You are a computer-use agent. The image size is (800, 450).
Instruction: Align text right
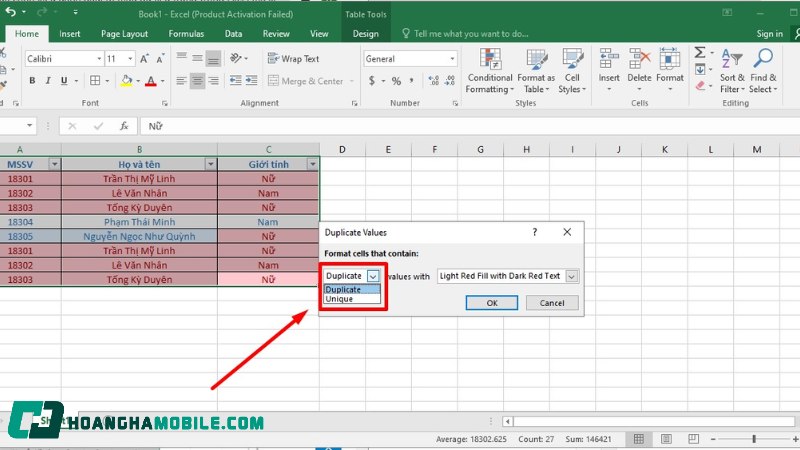click(213, 81)
